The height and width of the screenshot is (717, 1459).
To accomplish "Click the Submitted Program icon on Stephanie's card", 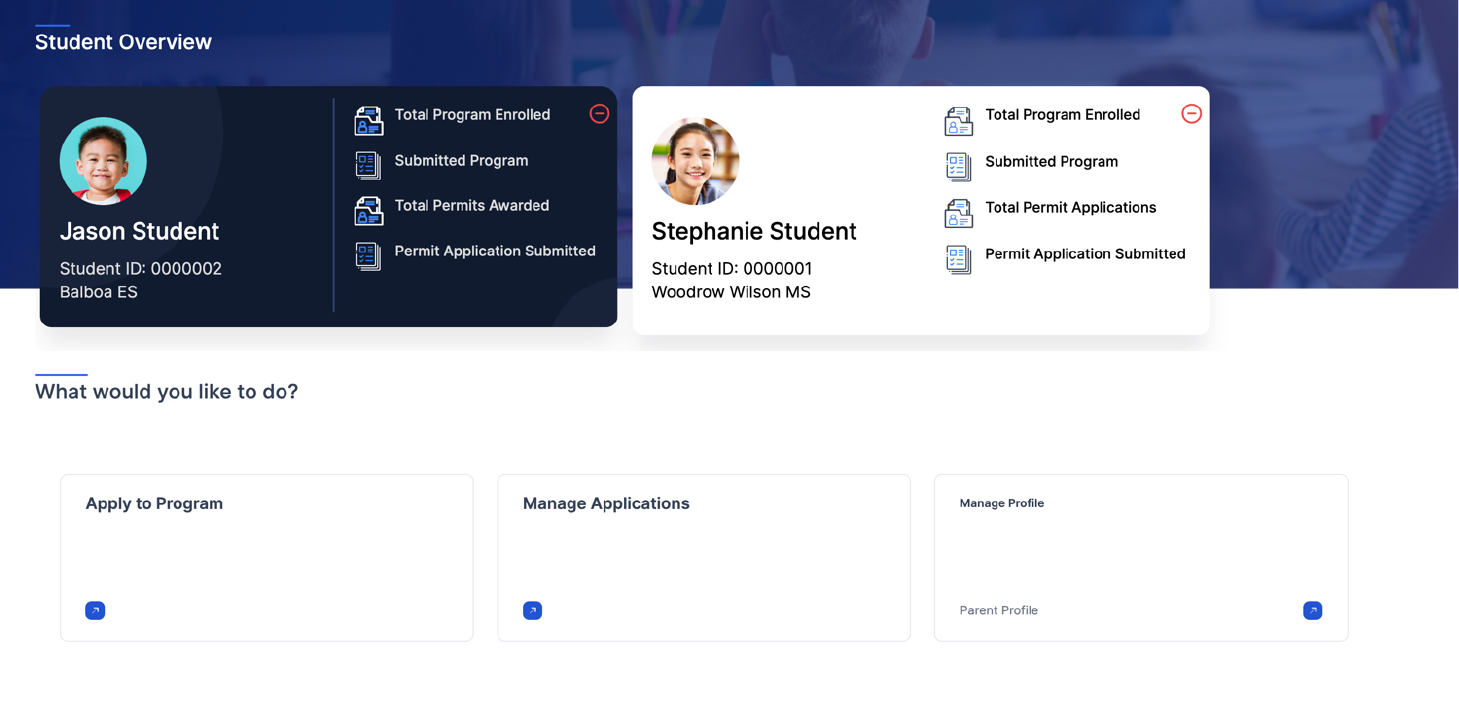I will click(x=958, y=166).
